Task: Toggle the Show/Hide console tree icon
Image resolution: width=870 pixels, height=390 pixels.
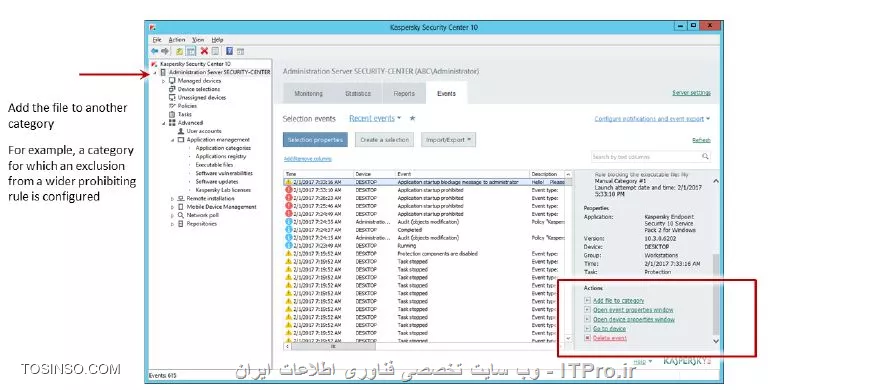Action: tap(190, 51)
